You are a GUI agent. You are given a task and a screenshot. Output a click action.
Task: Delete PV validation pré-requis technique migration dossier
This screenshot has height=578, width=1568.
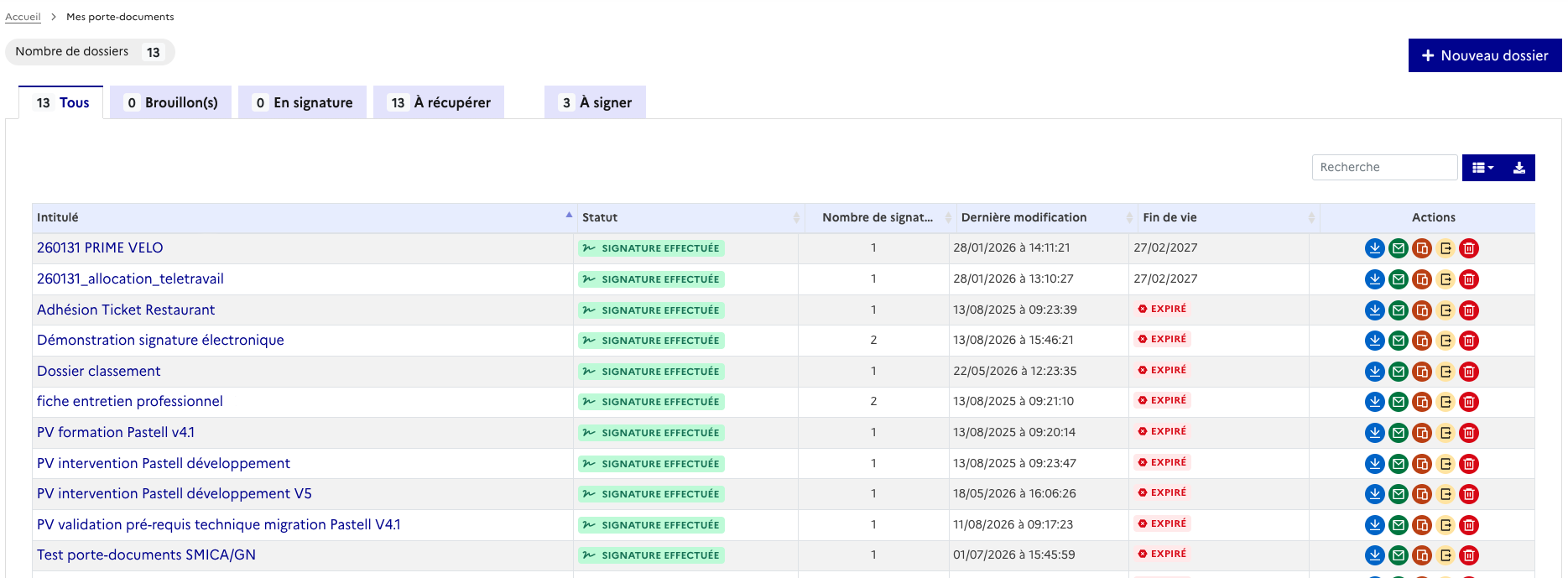click(1468, 525)
